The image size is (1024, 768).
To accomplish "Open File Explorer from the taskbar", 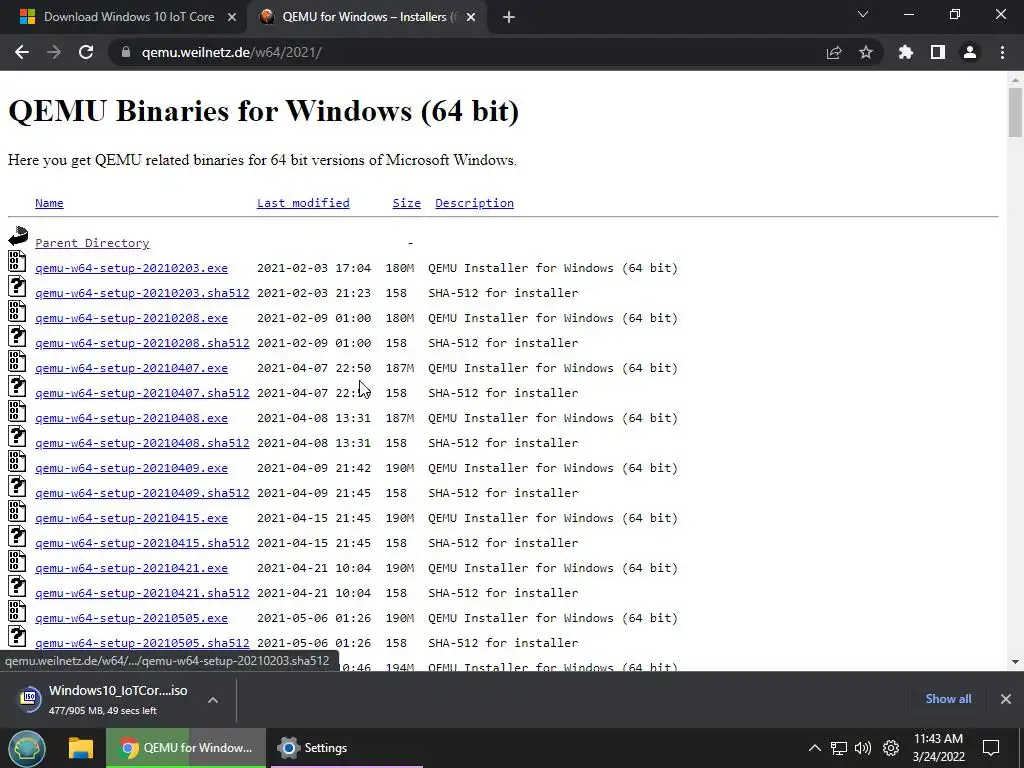I will coord(81,748).
